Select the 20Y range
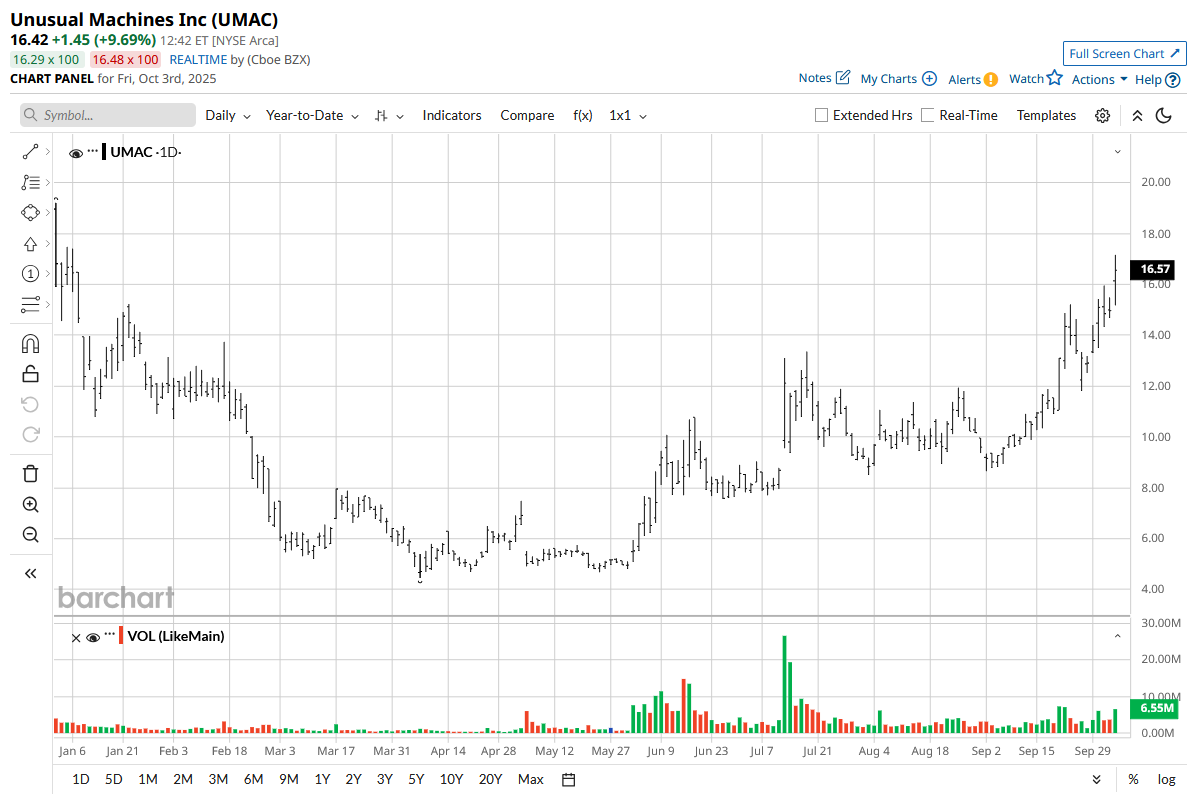The width and height of the screenshot is (1202, 808). [490, 779]
